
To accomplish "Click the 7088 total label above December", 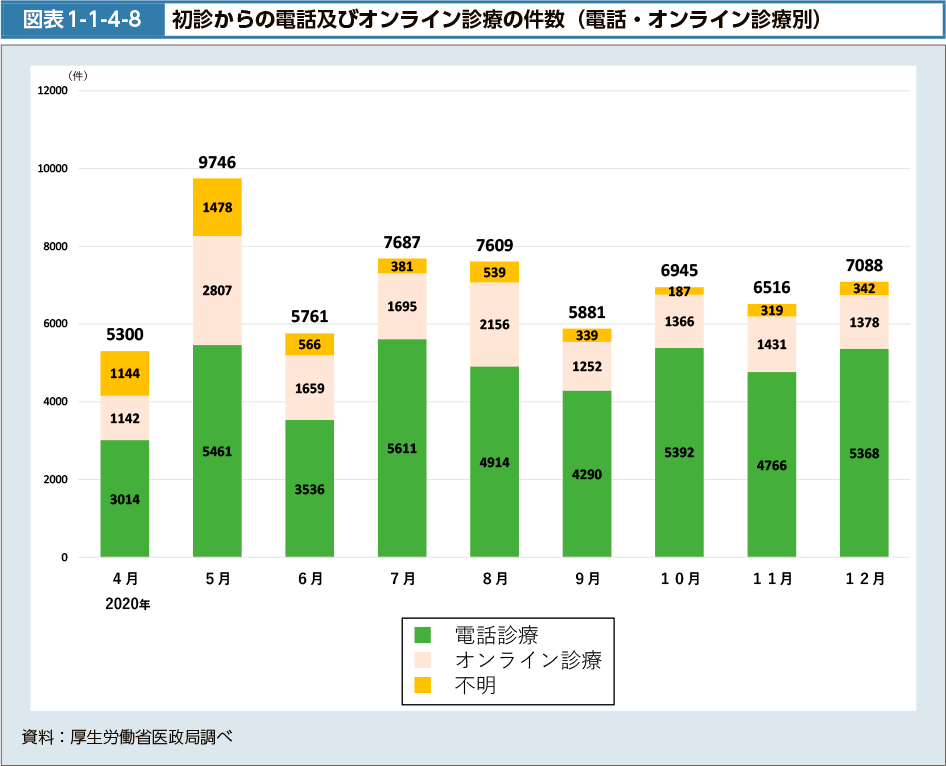I will [x=864, y=266].
